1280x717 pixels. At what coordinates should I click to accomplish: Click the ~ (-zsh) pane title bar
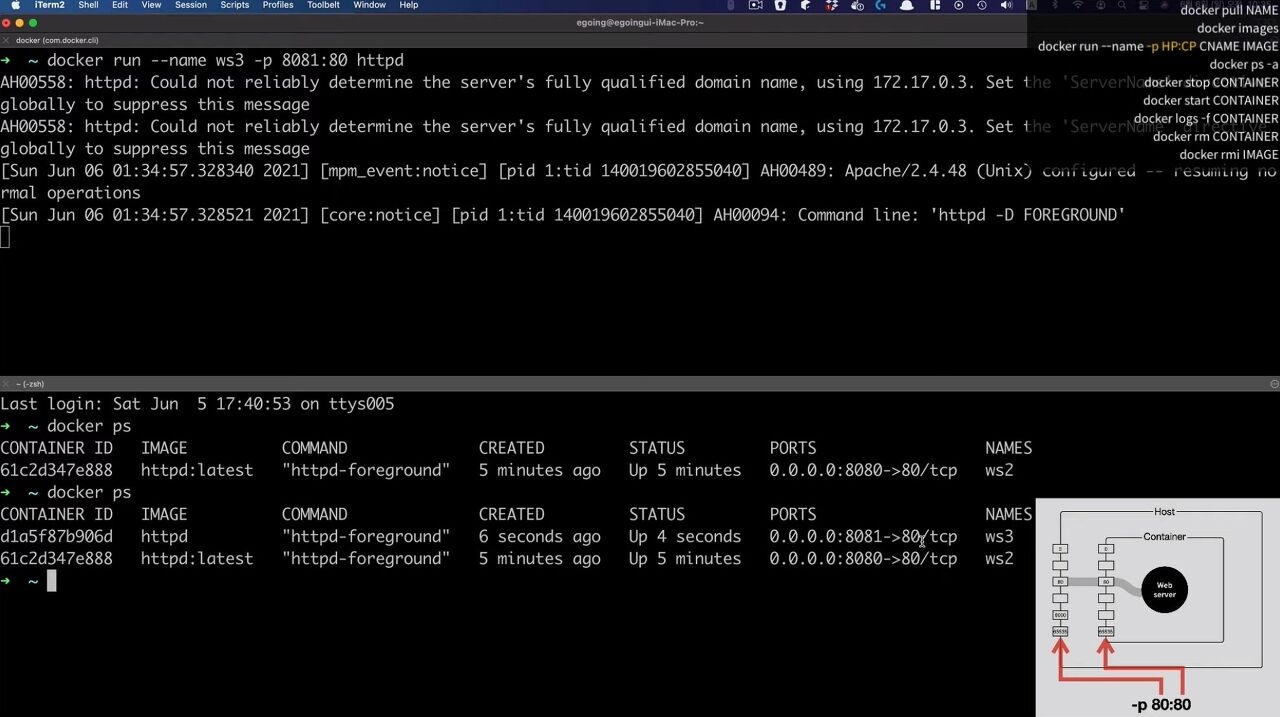640,383
